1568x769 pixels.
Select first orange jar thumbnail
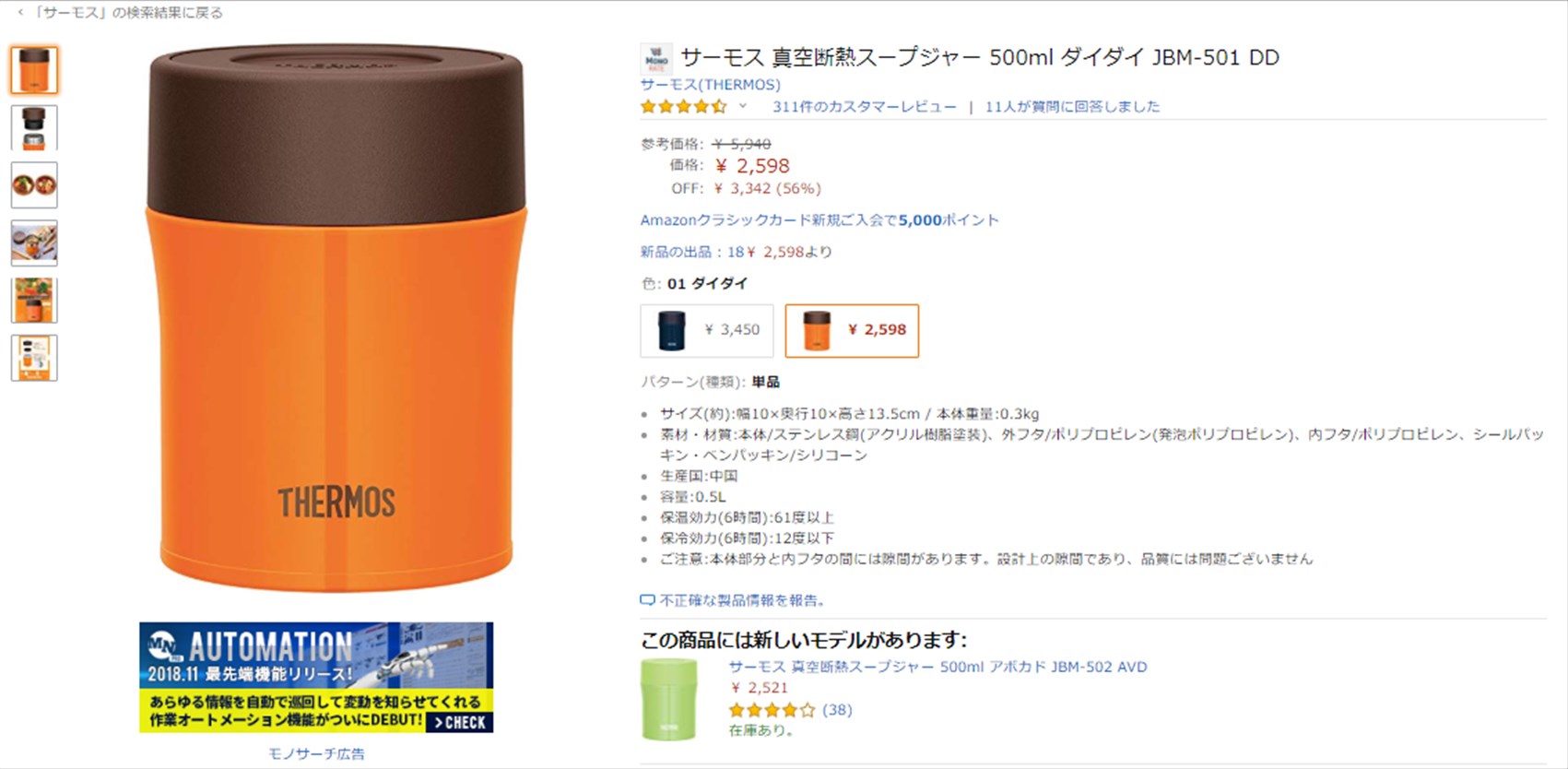pos(34,70)
